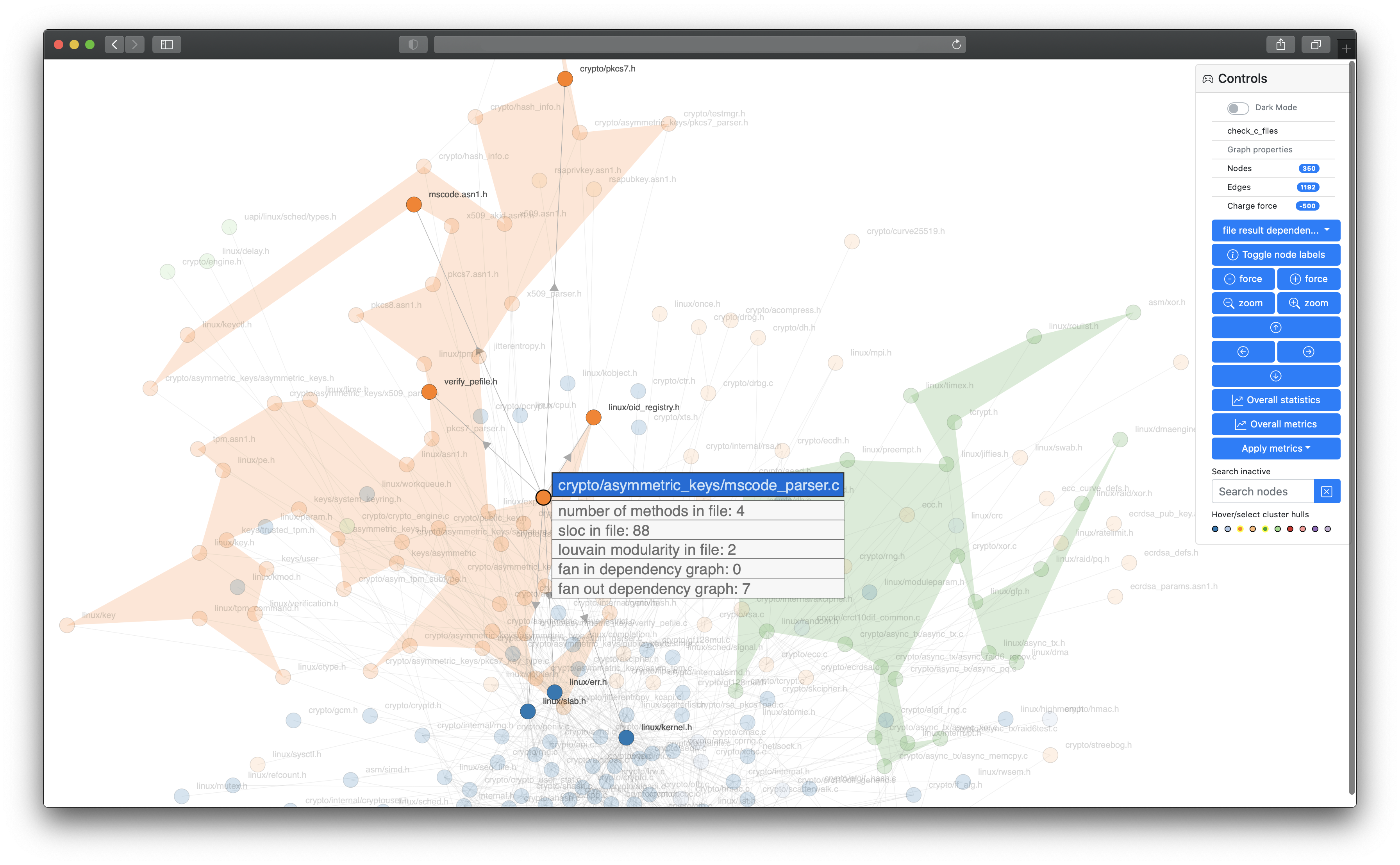This screenshot has width=1400, height=865.
Task: Open Overall statistics
Action: point(1275,400)
